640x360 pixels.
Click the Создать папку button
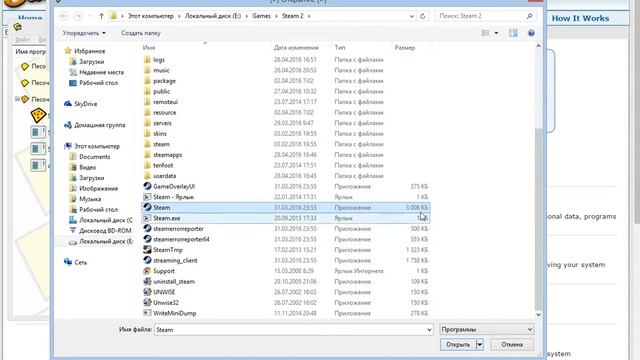coord(141,33)
